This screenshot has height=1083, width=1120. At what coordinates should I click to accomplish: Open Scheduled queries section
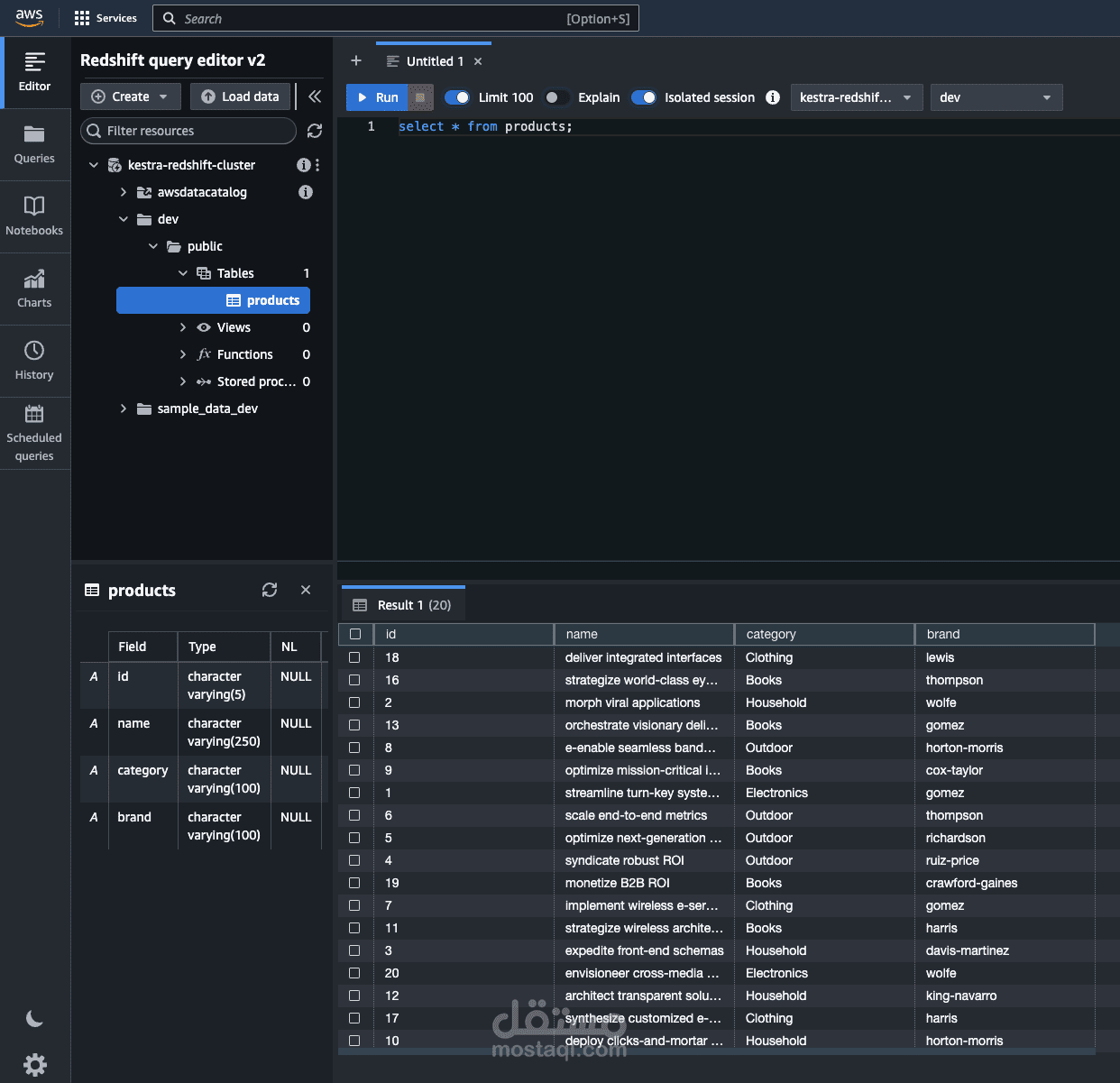point(34,434)
